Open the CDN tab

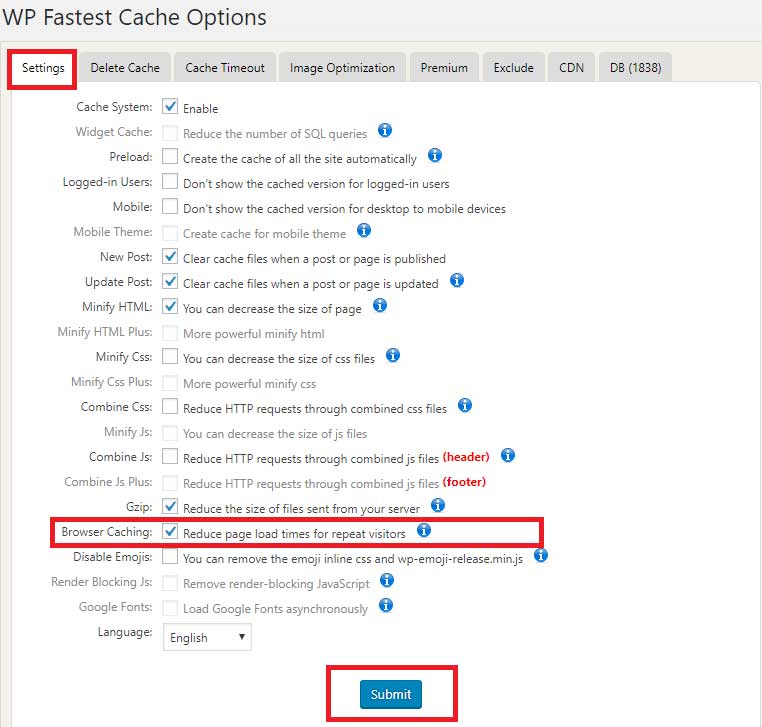[572, 68]
